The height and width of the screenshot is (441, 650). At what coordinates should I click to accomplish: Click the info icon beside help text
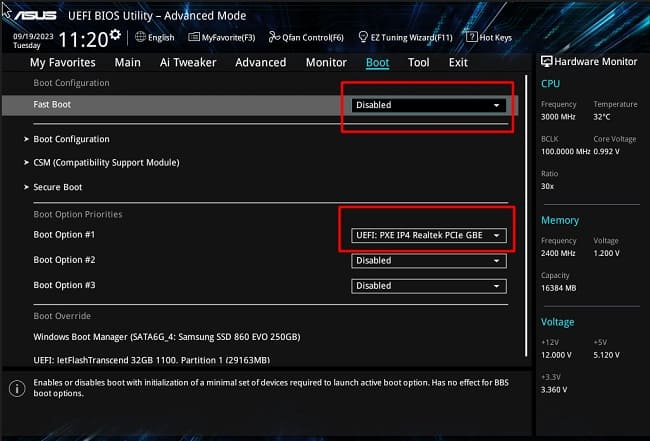tap(17, 388)
